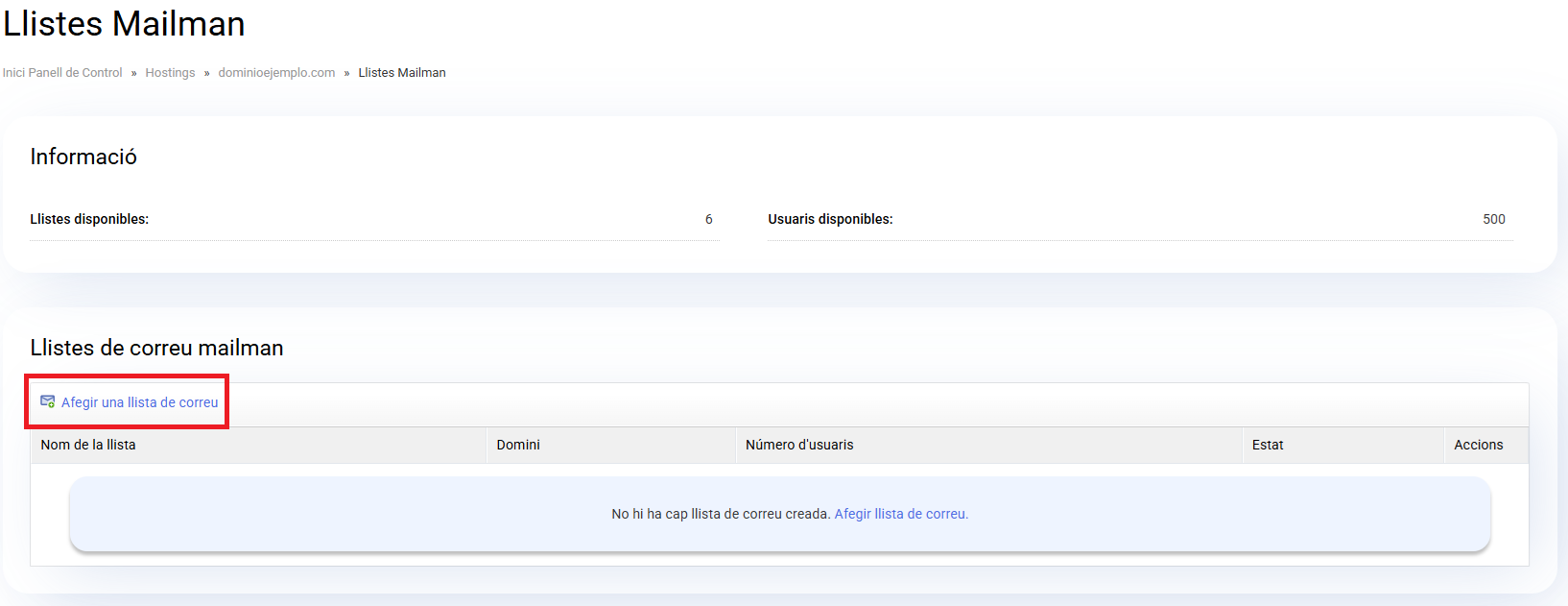The height and width of the screenshot is (606, 1568).
Task: Click the Usuaris disponibles label
Action: coord(830,219)
